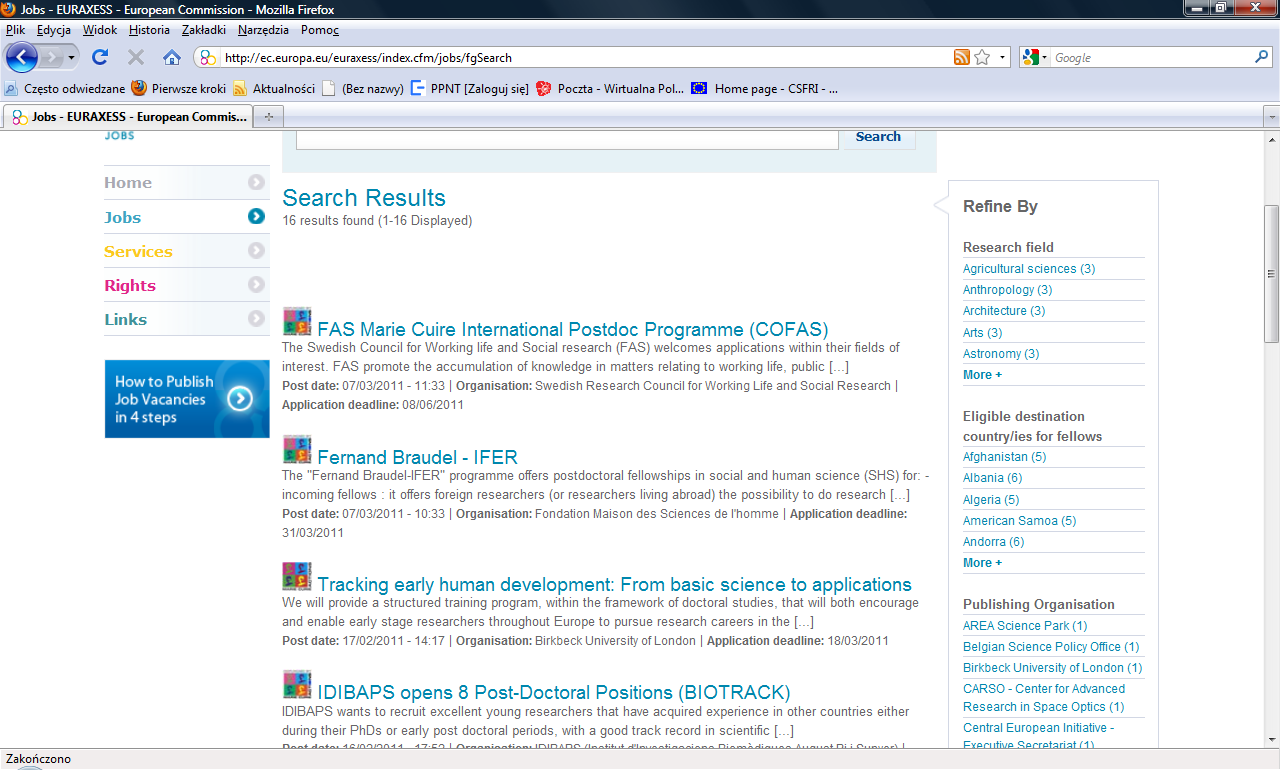Click the arrow icon next to Jobs

(257, 216)
